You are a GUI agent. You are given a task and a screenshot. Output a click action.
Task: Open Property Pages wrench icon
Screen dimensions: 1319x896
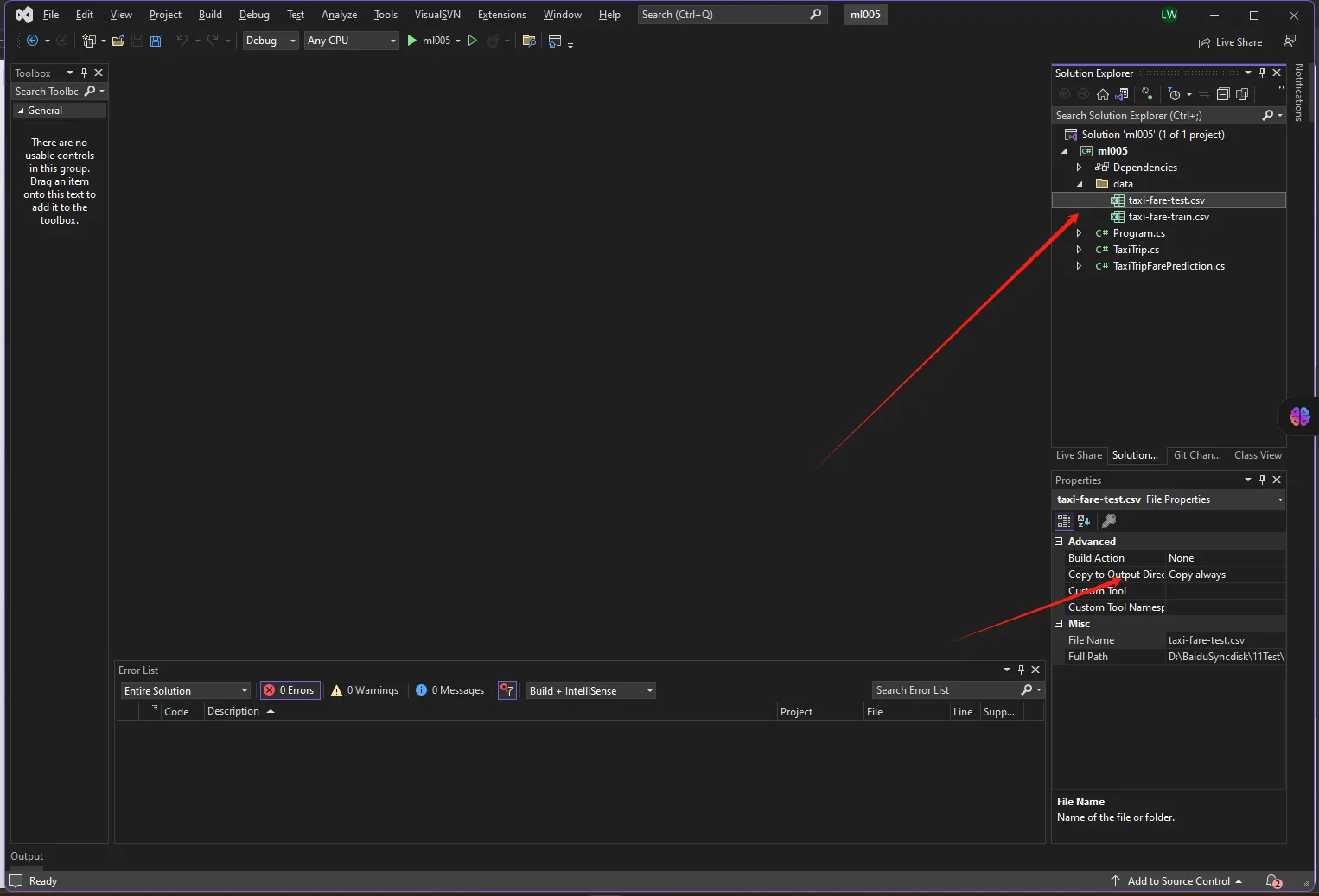pos(1109,521)
